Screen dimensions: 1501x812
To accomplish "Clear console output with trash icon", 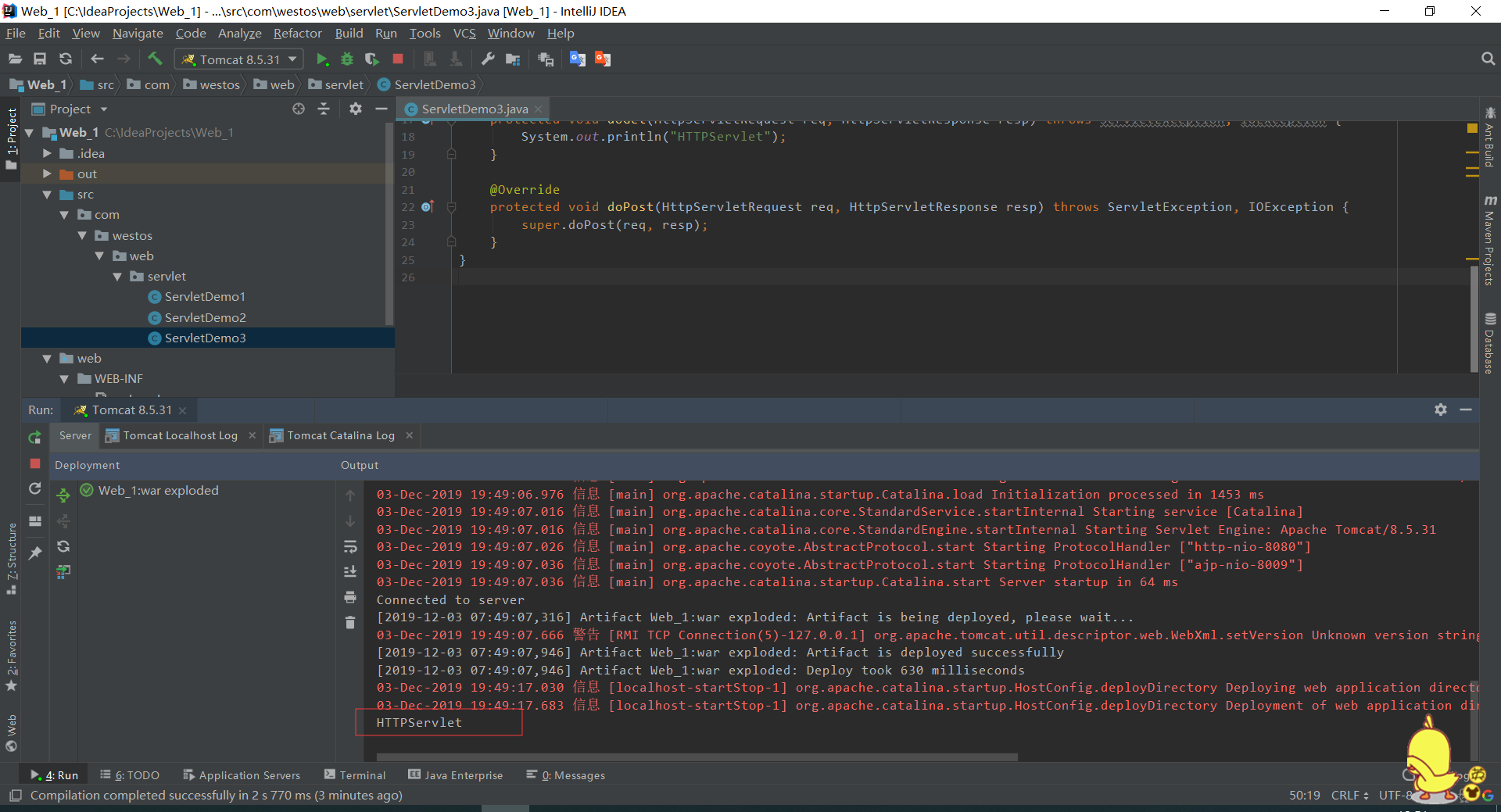I will [x=349, y=623].
